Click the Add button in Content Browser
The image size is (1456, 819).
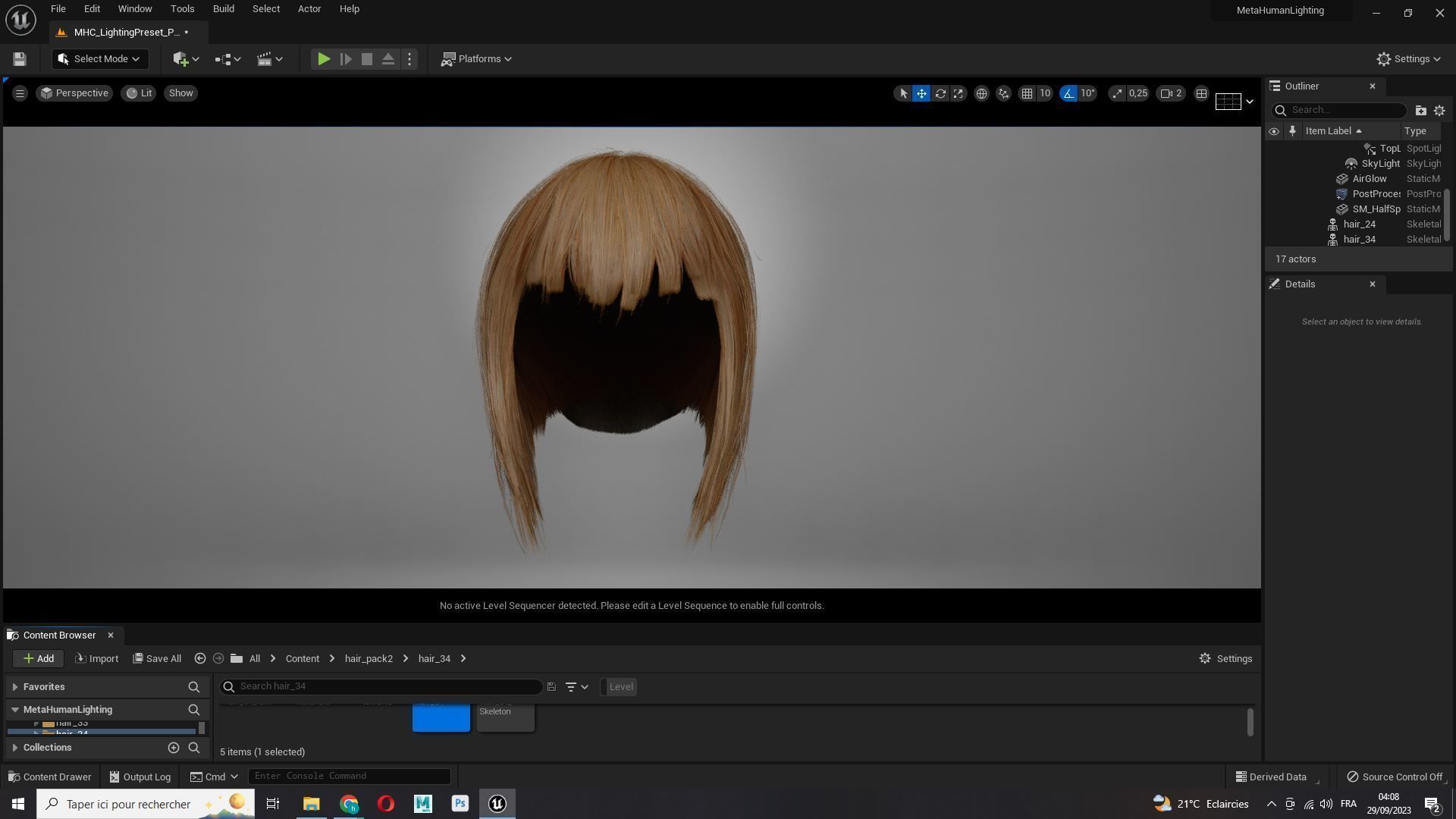(x=38, y=659)
